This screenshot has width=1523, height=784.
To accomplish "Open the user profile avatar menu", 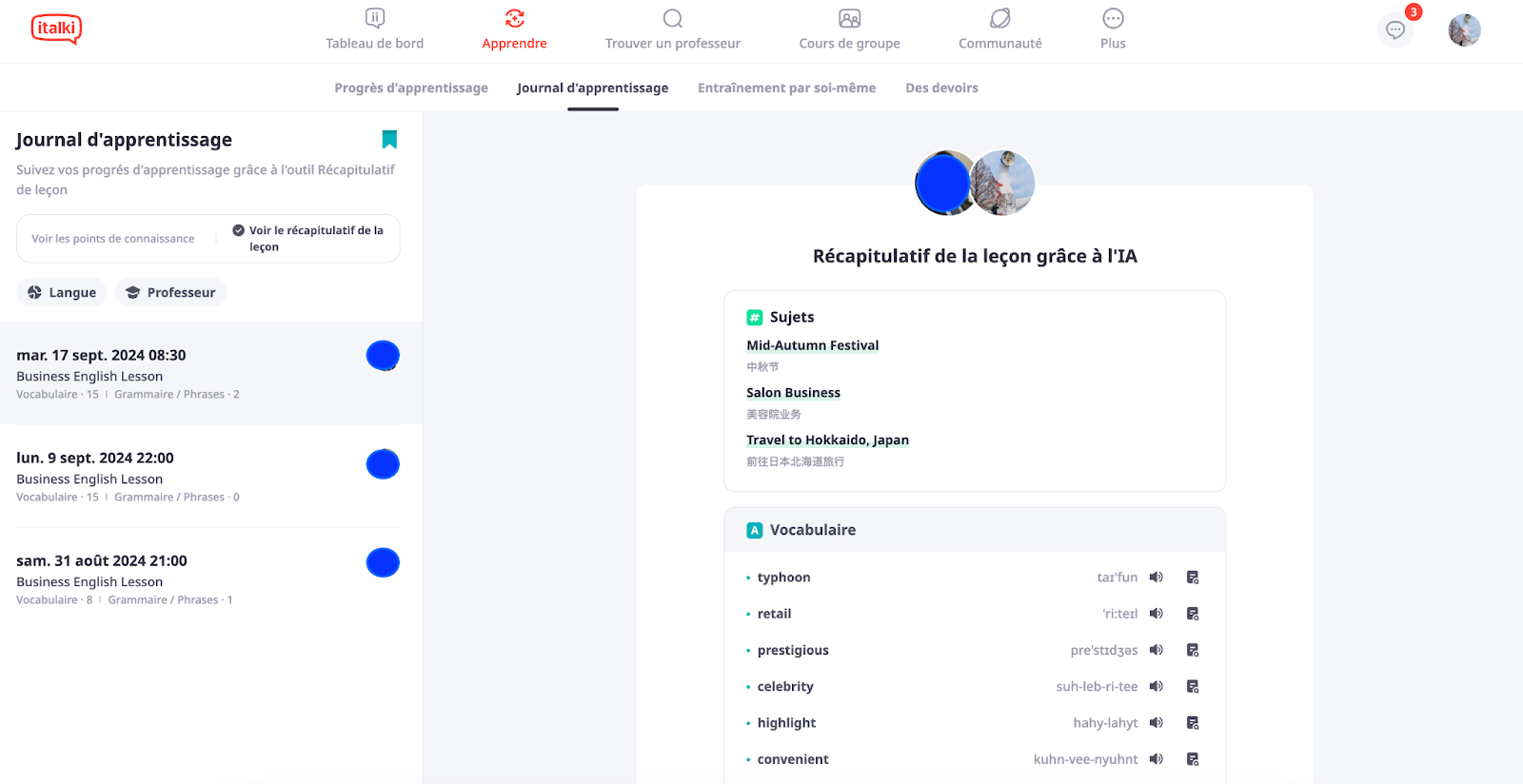I will tap(1464, 30).
